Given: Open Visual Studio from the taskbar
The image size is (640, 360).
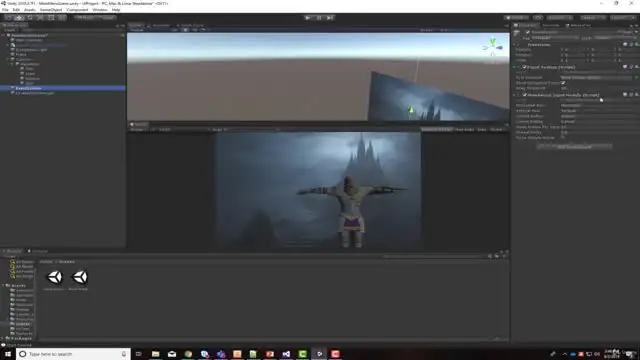Looking at the screenshot, I should (286, 354).
